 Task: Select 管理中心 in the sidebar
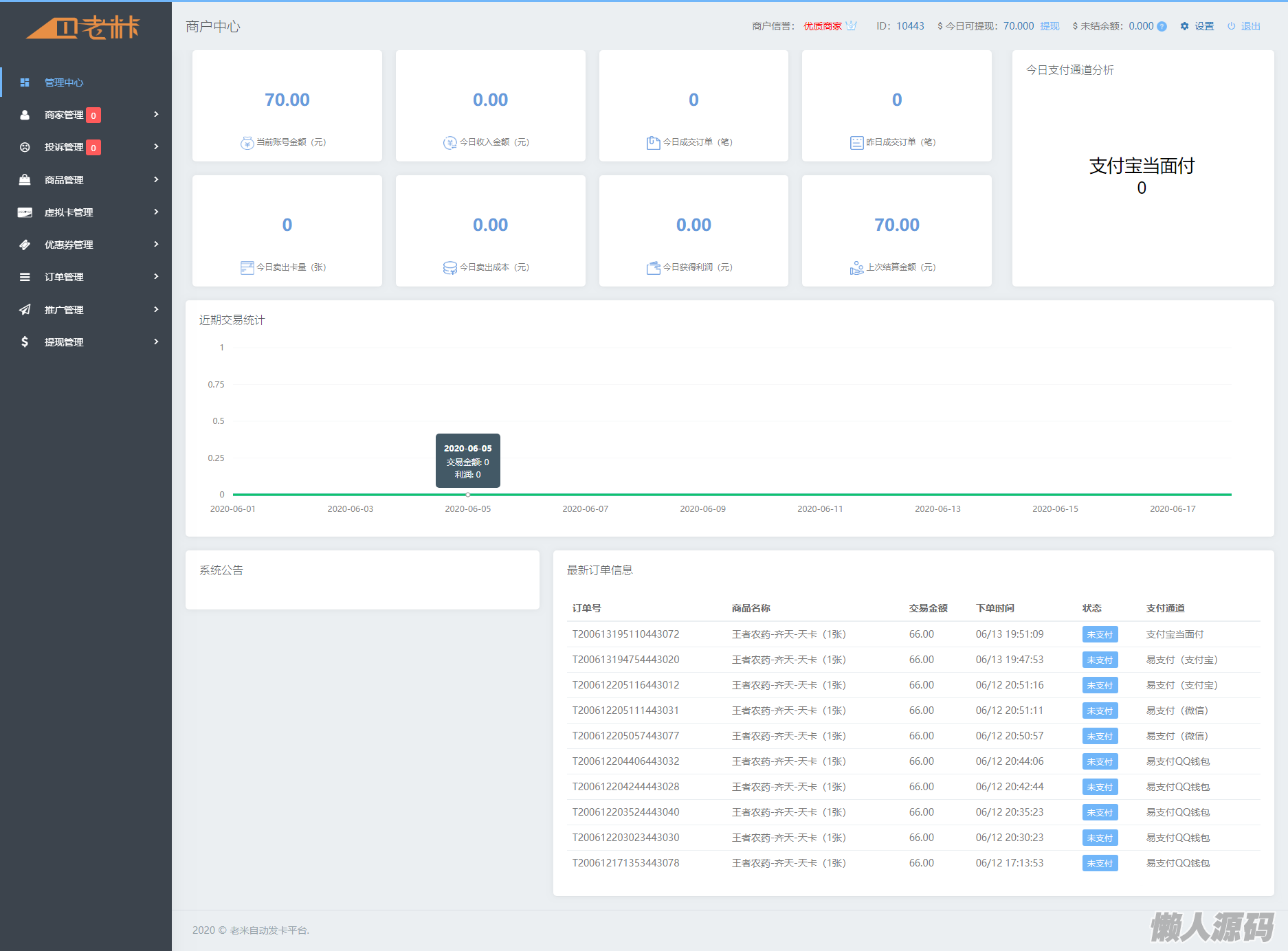(x=64, y=82)
